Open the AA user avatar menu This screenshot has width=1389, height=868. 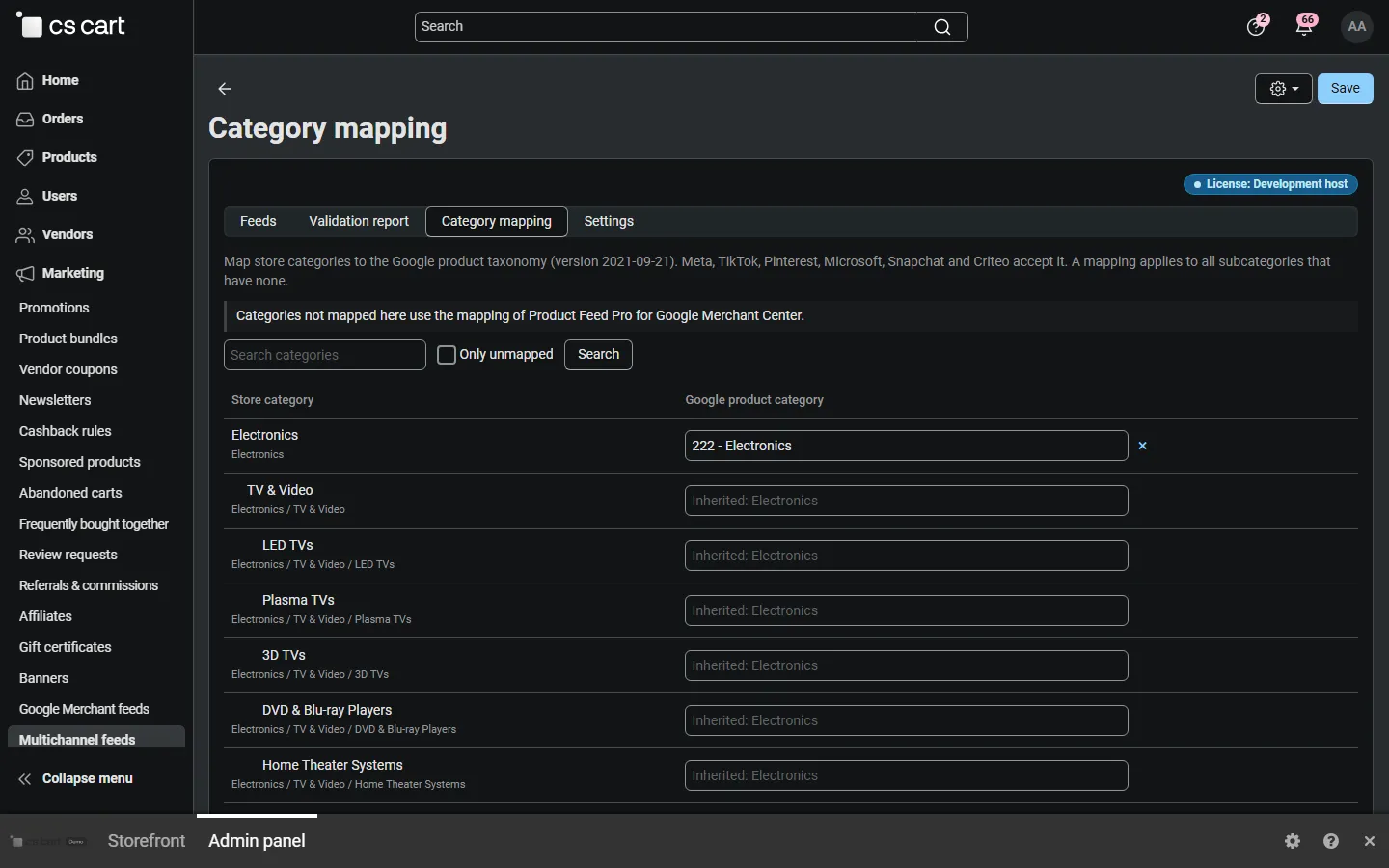1357,26
